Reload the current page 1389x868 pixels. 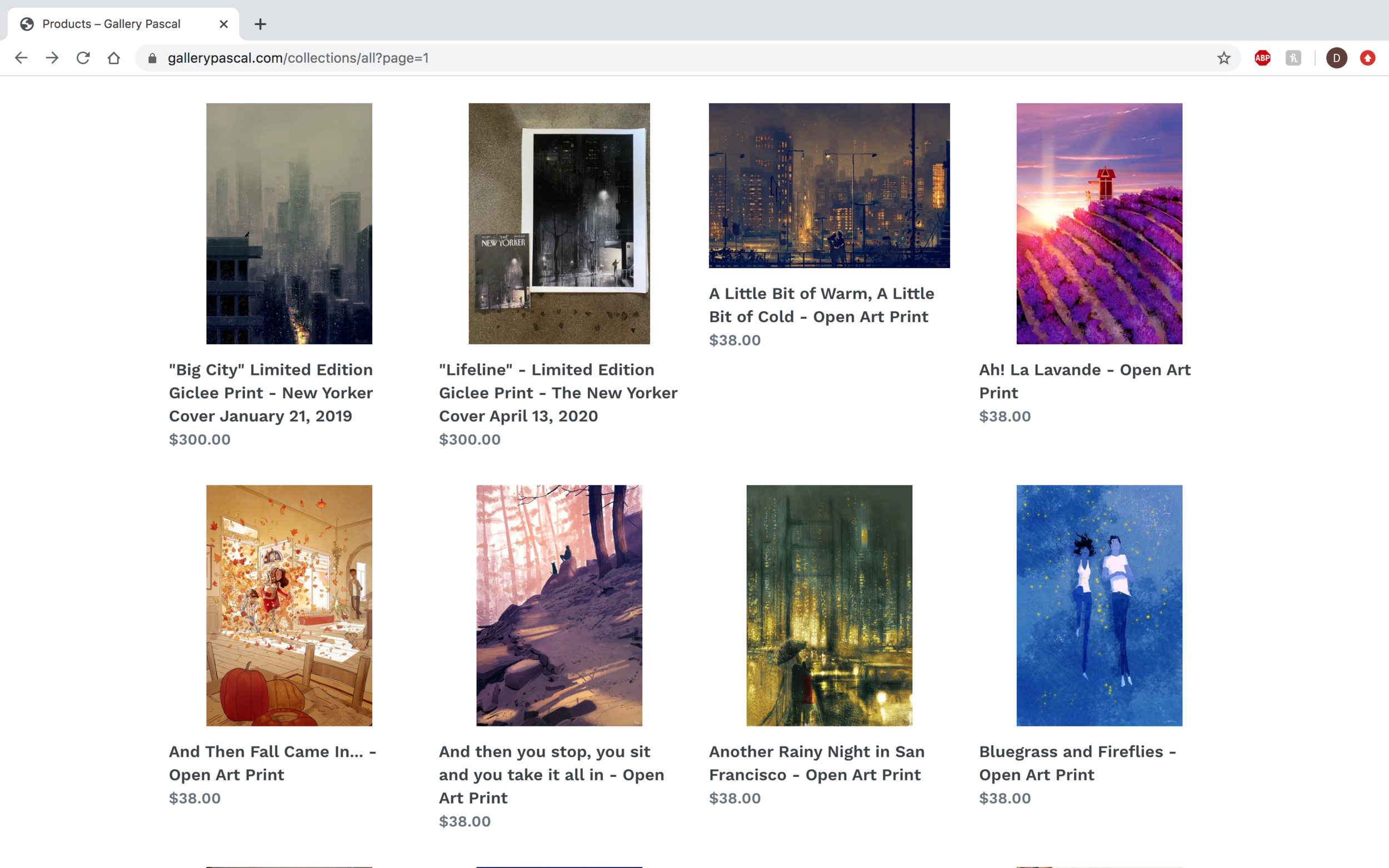pyautogui.click(x=83, y=58)
